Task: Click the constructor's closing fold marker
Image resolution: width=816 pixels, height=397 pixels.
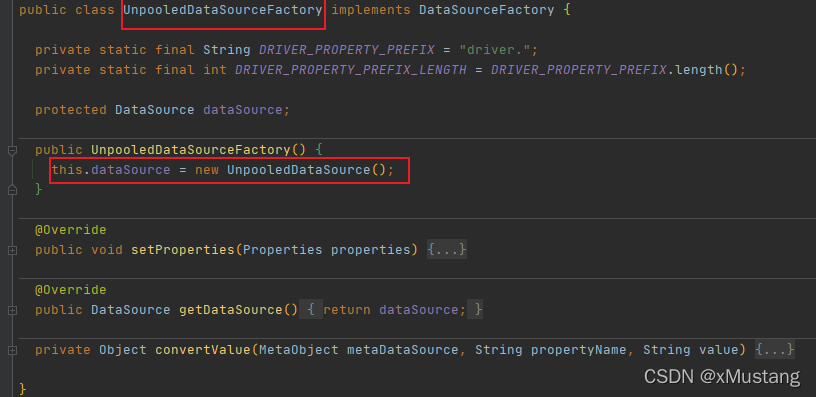Action: pyautogui.click(x=12, y=190)
